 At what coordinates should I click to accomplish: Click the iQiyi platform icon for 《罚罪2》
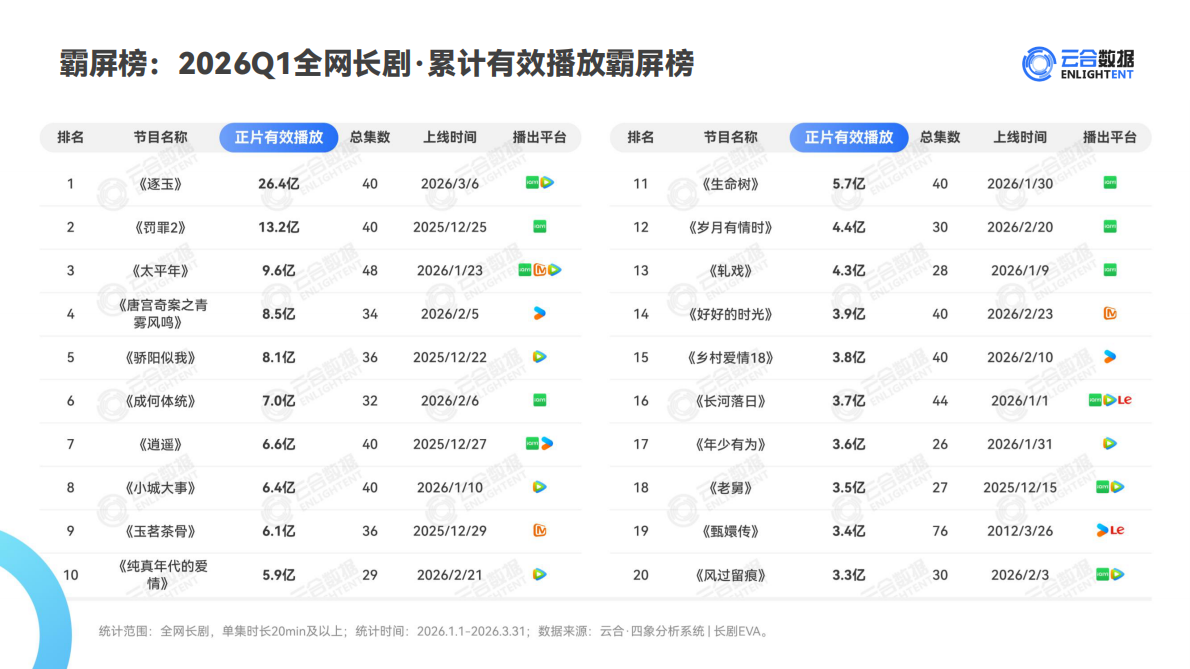point(540,227)
